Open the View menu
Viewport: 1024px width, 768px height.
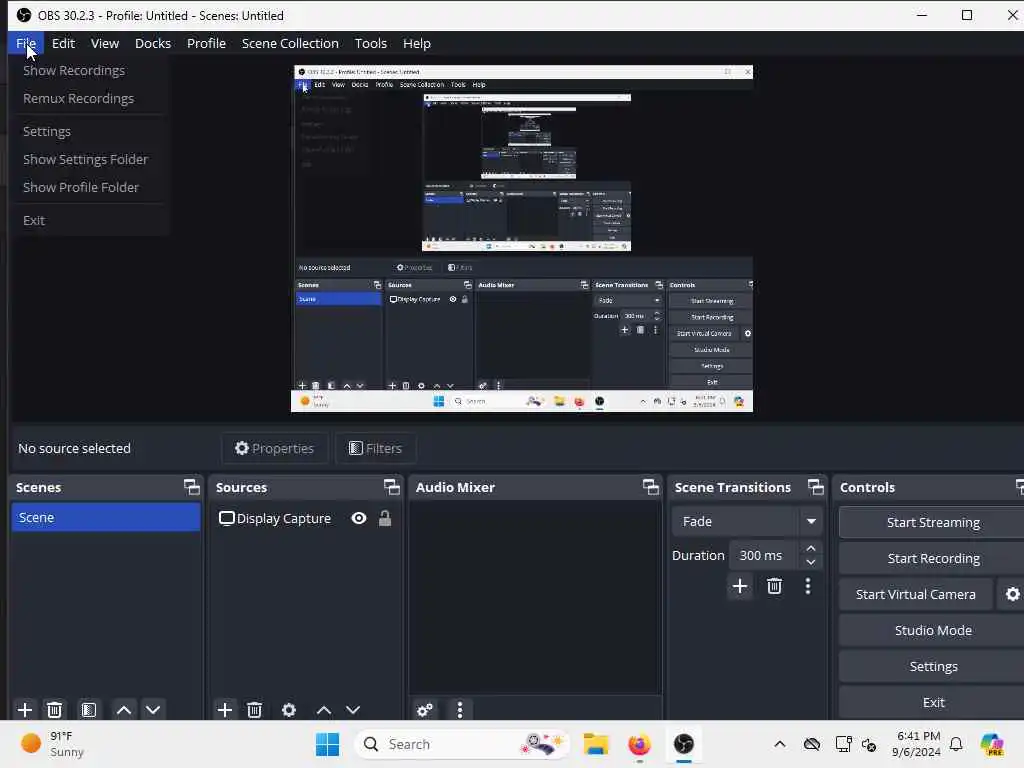[x=104, y=43]
